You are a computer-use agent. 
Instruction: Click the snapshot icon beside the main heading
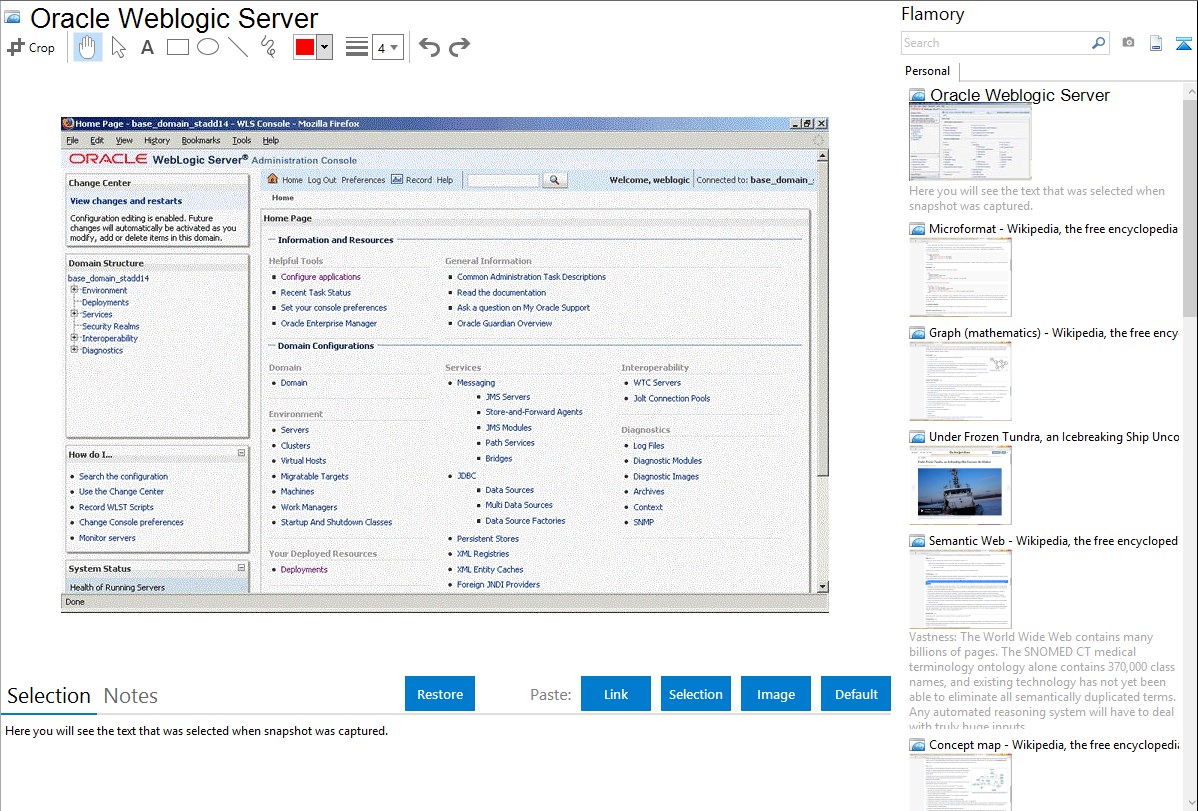[12, 17]
